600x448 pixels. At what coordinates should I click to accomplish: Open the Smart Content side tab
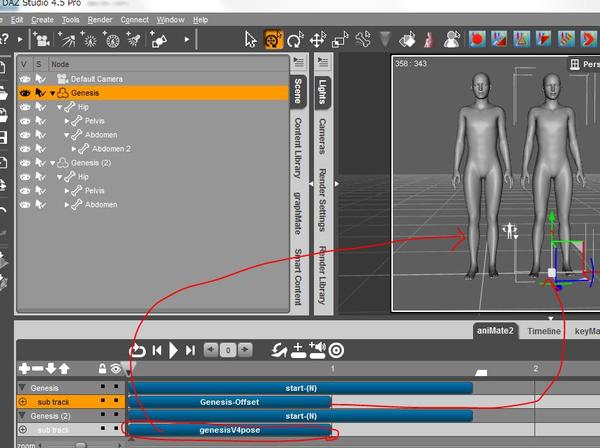click(298, 277)
